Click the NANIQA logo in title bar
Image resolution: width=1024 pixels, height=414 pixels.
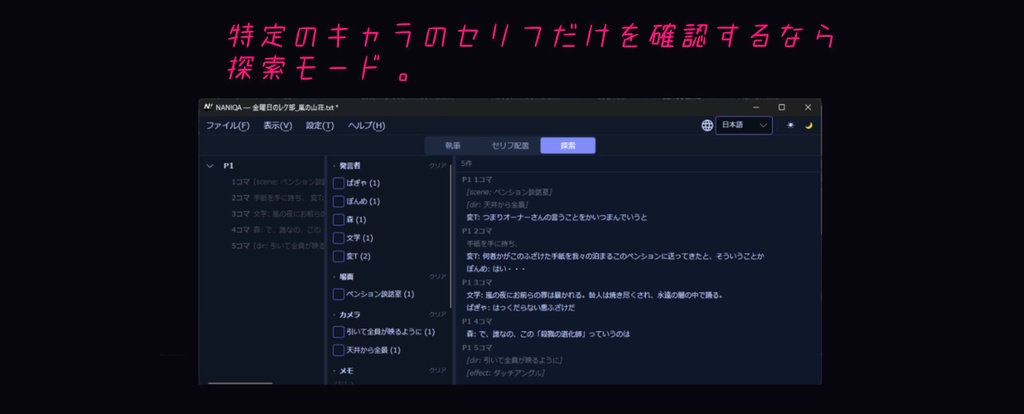[208, 107]
